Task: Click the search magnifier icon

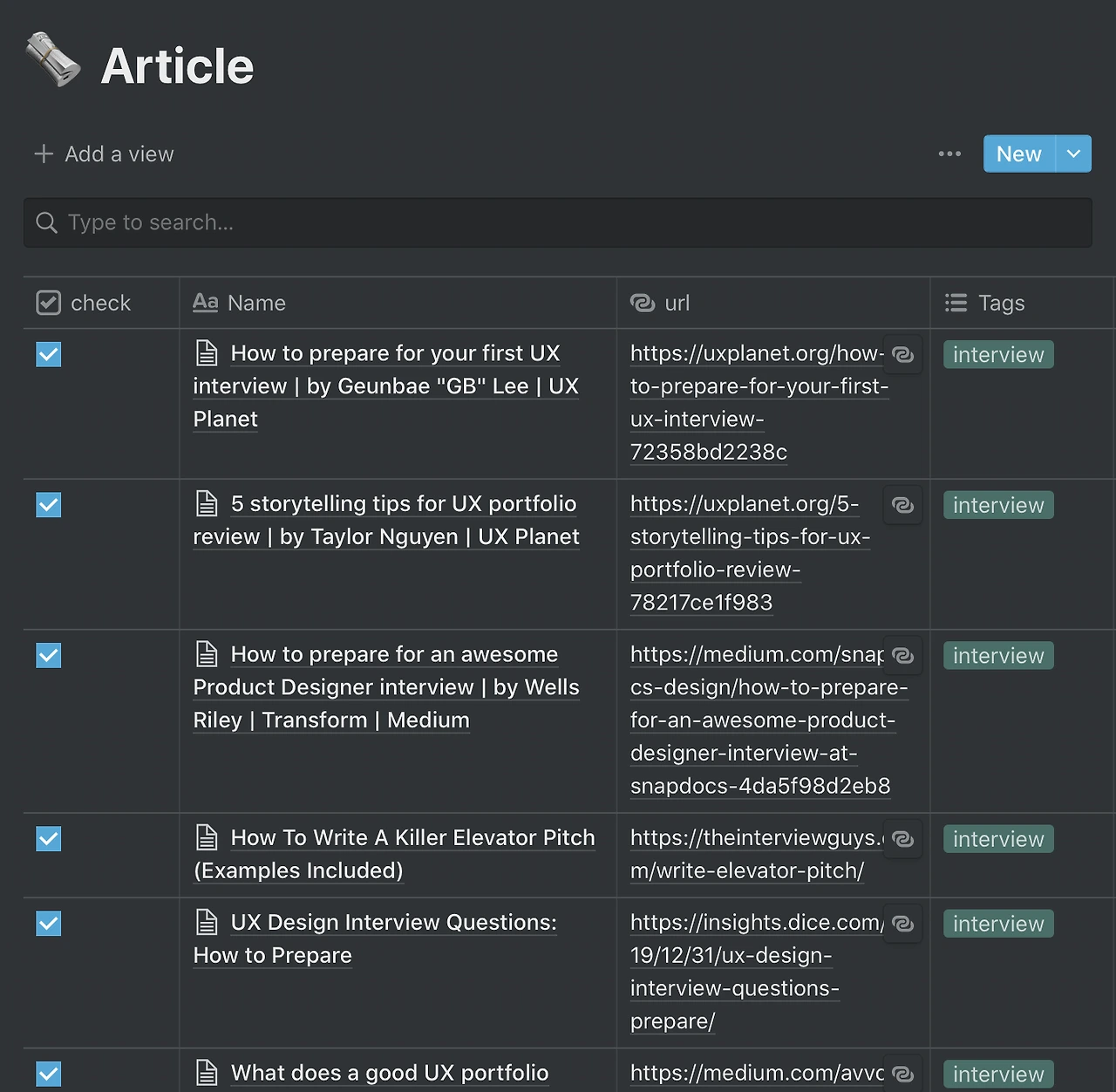Action: [x=46, y=223]
